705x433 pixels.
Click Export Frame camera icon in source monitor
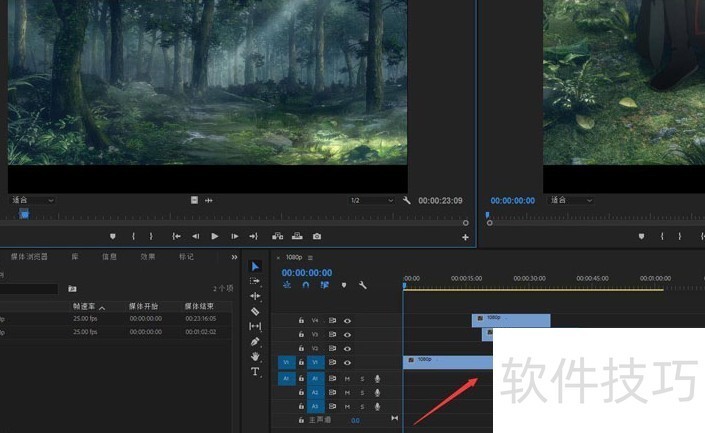[x=317, y=237]
